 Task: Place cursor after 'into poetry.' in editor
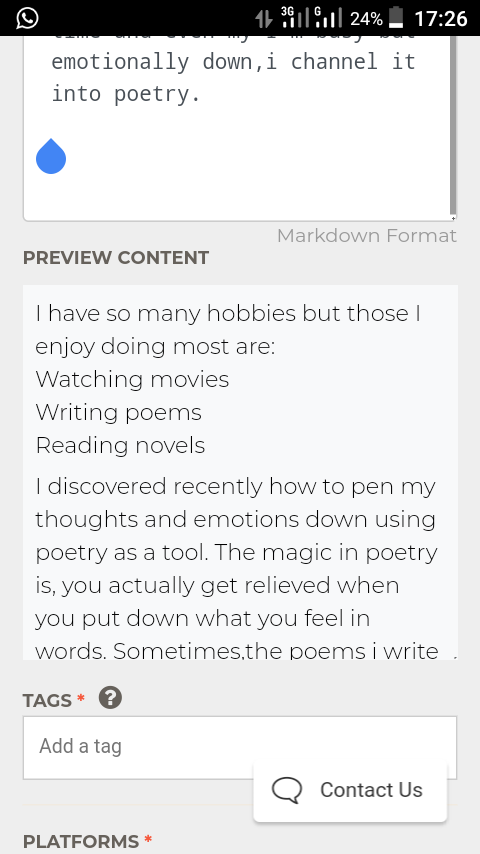(202, 94)
